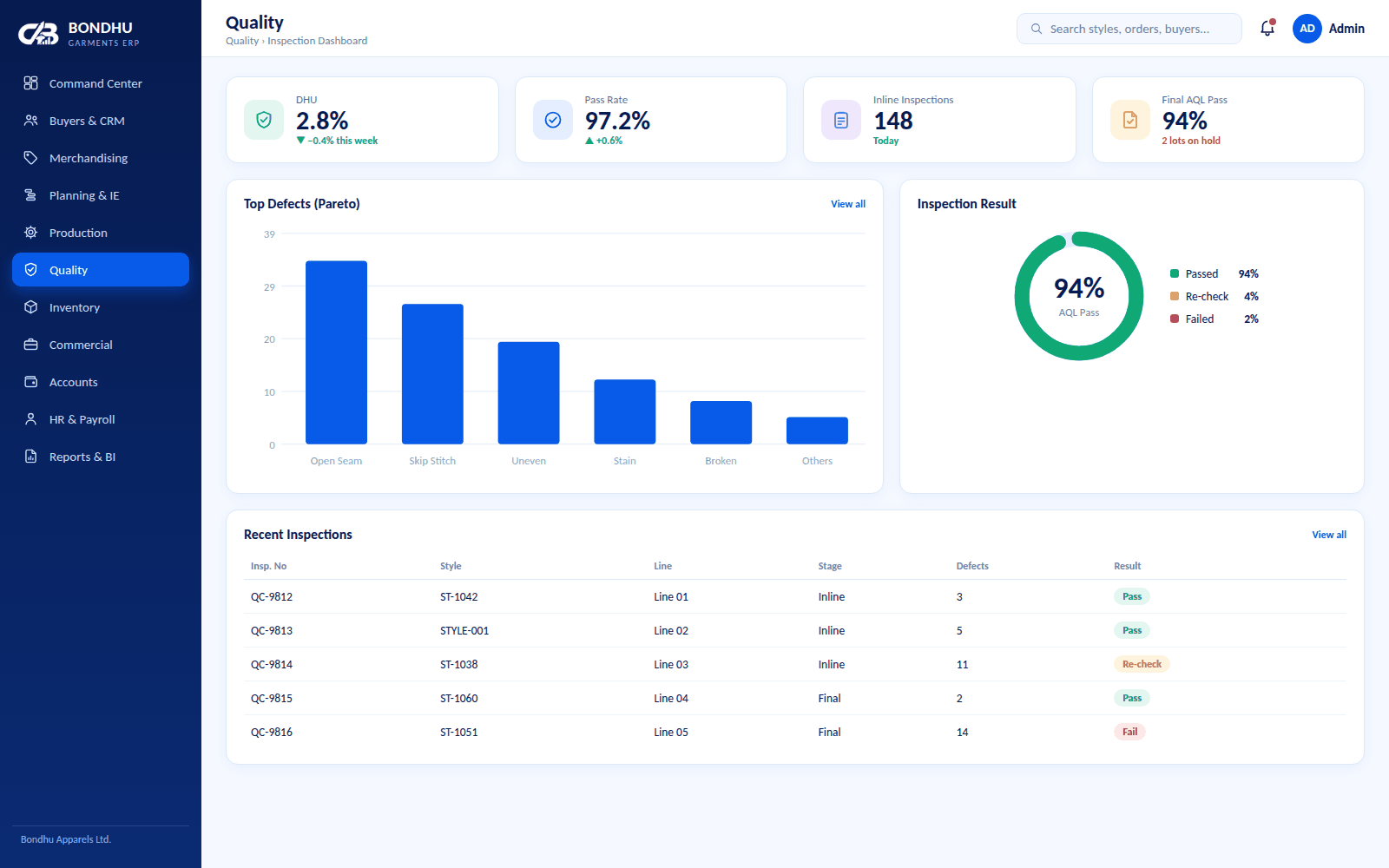
Task: Click the AD admin avatar
Action: coord(1307,29)
